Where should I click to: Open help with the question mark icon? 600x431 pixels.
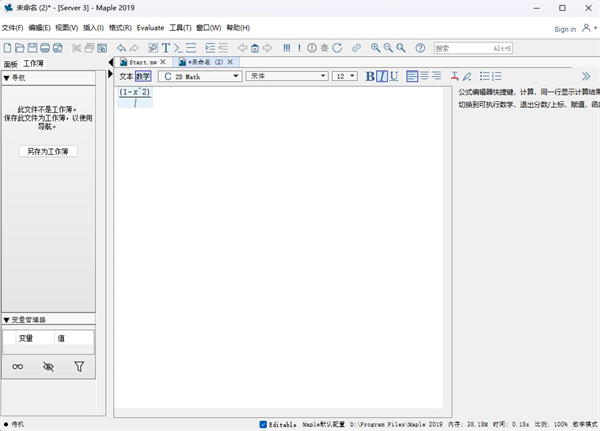click(x=420, y=48)
